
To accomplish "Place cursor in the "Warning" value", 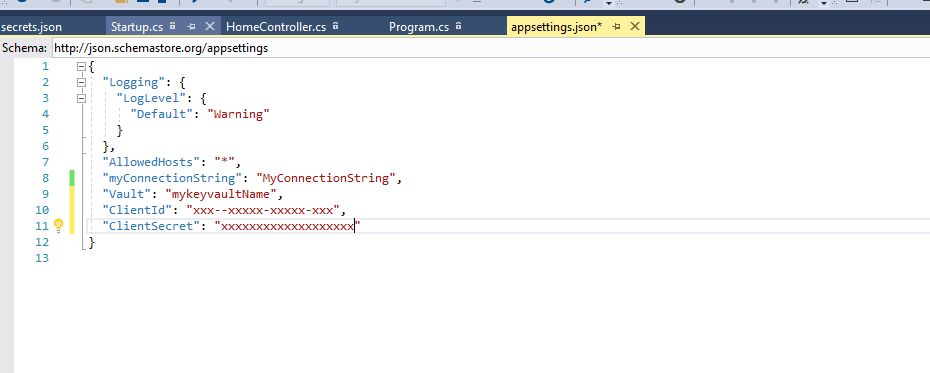I will (238, 114).
